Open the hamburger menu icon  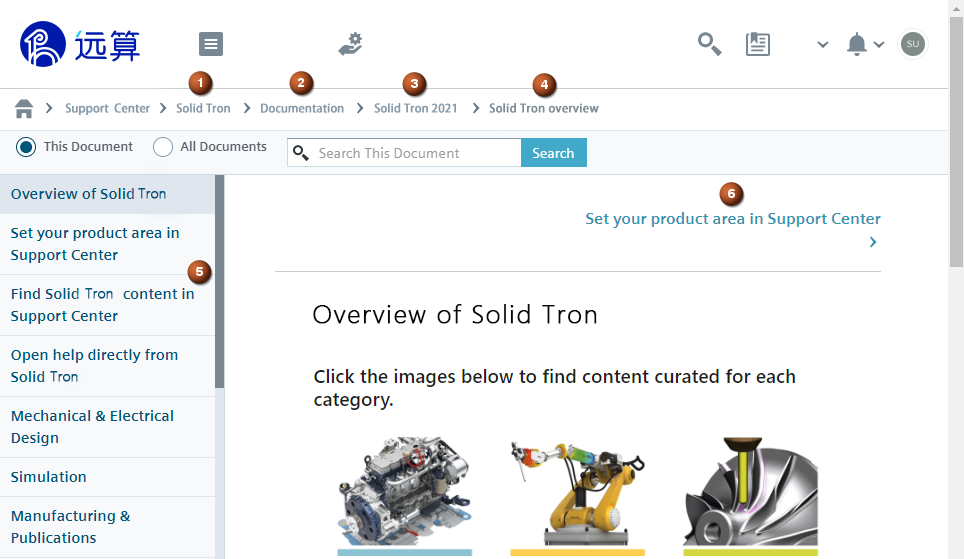click(x=211, y=44)
